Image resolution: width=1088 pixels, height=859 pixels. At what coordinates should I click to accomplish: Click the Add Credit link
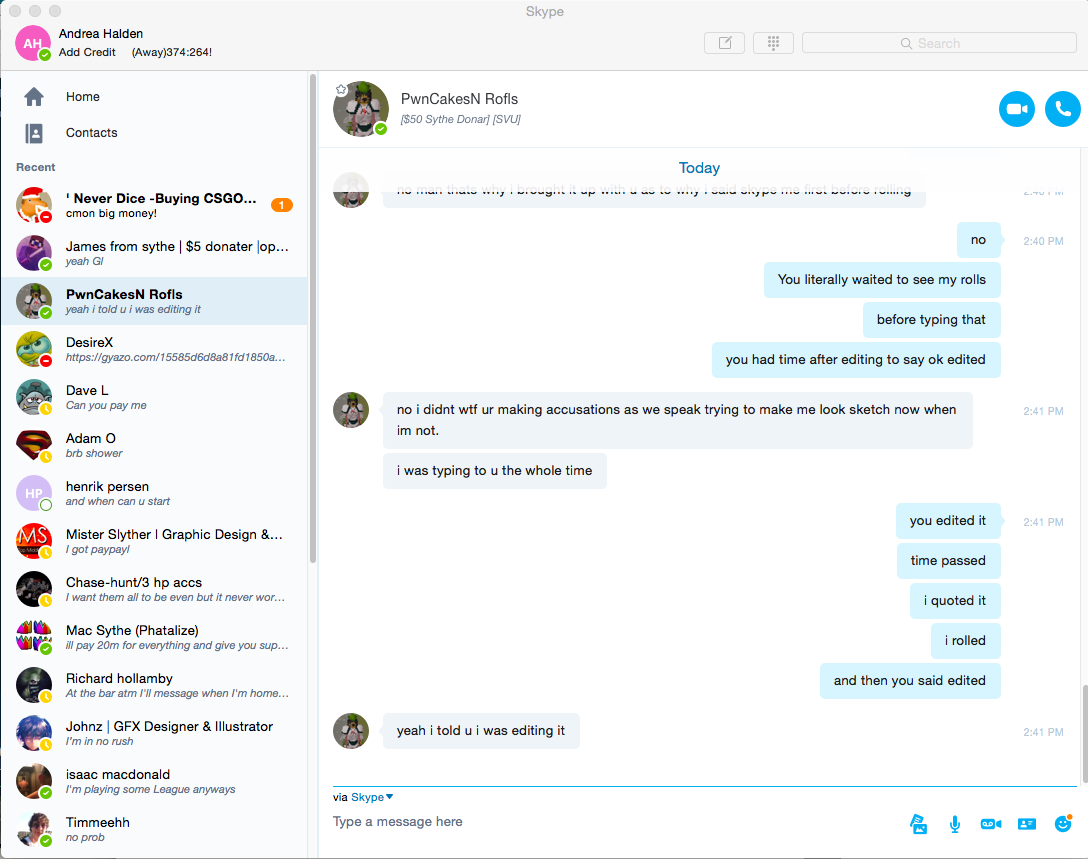[87, 52]
